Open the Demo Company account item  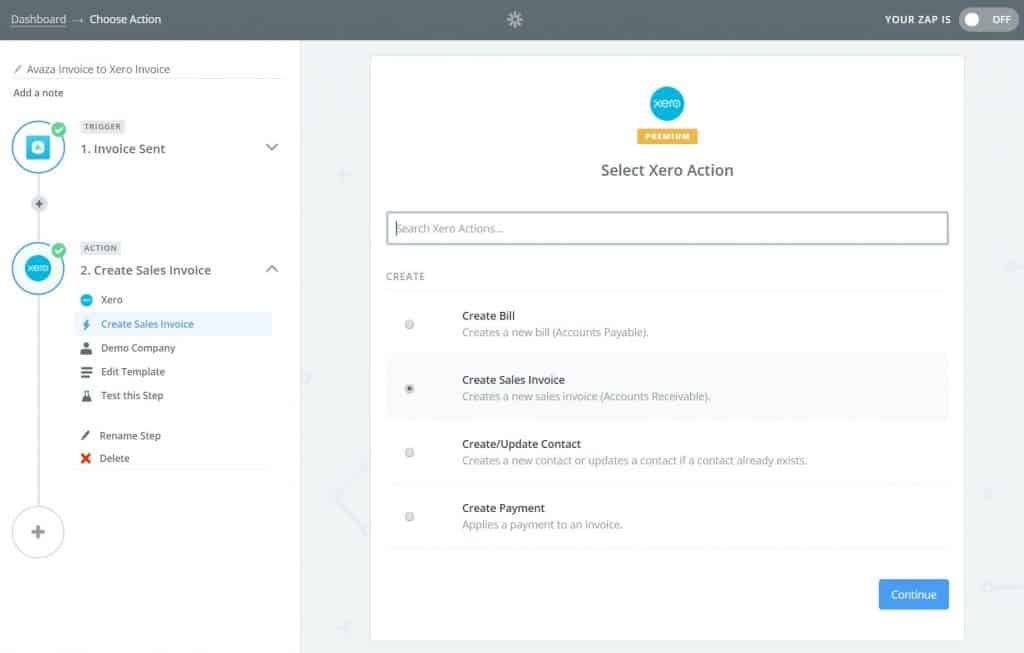[x=137, y=348]
